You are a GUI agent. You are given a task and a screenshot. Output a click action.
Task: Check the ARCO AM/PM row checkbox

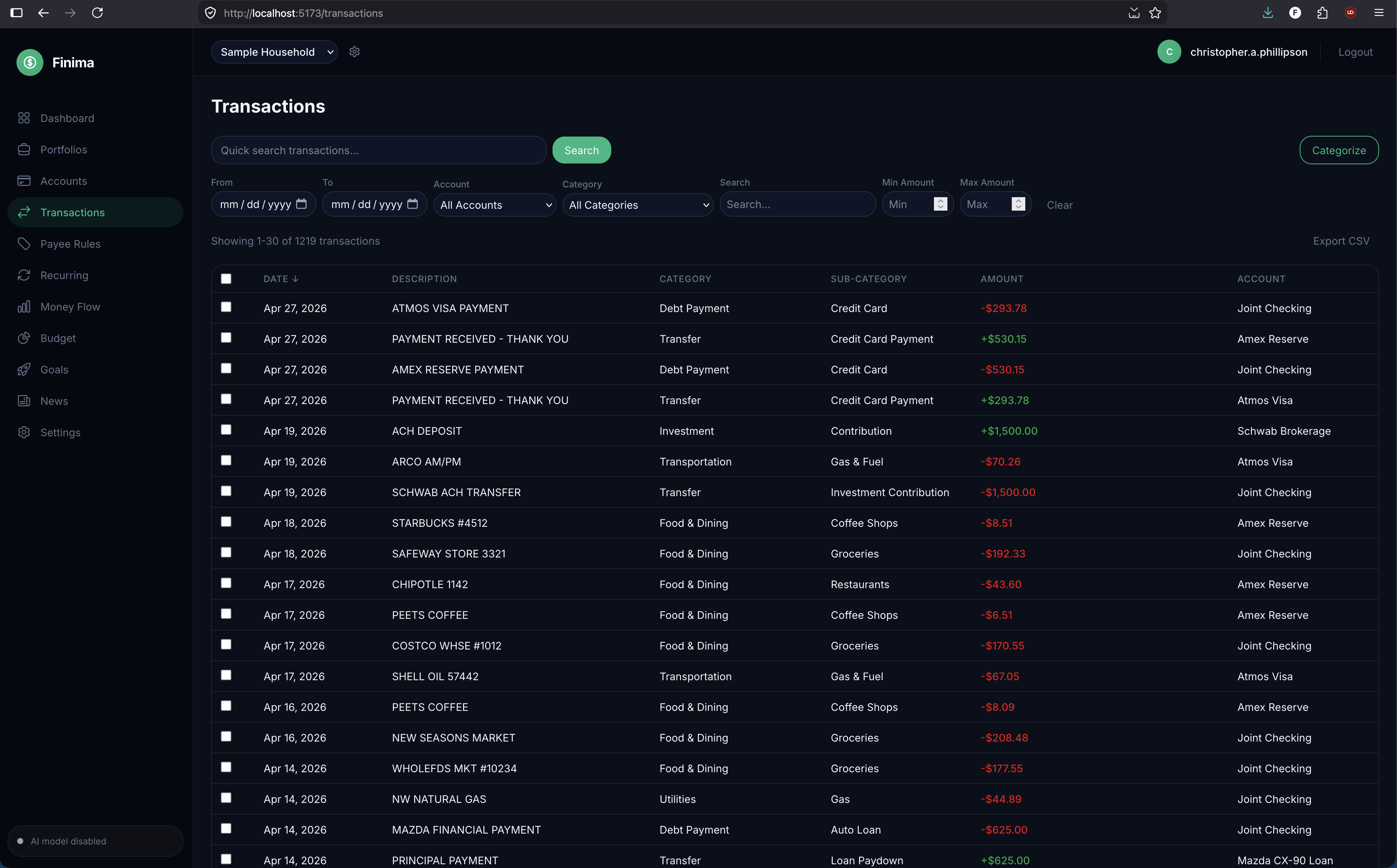click(226, 461)
